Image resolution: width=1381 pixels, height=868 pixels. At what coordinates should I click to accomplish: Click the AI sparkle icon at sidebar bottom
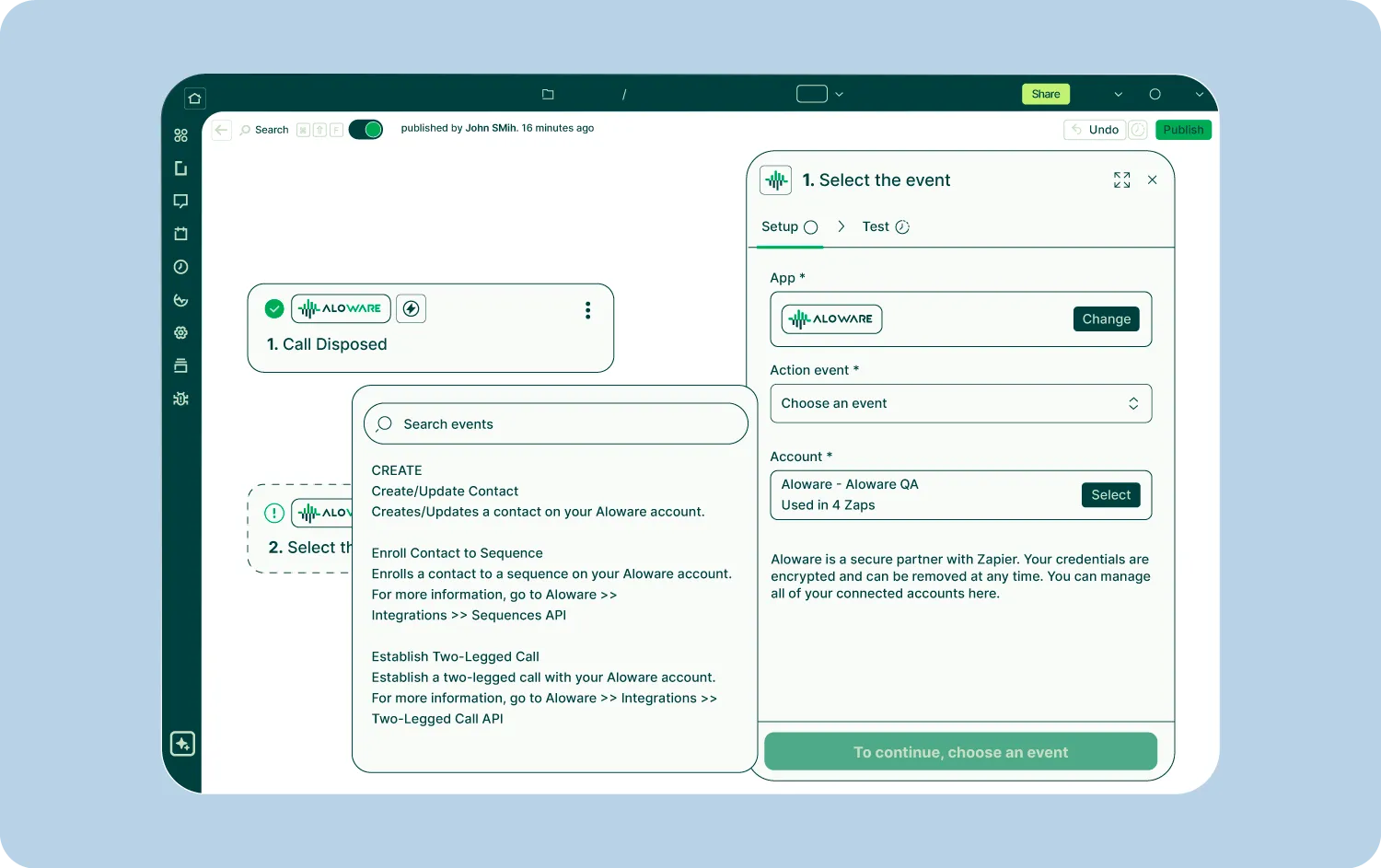click(182, 744)
